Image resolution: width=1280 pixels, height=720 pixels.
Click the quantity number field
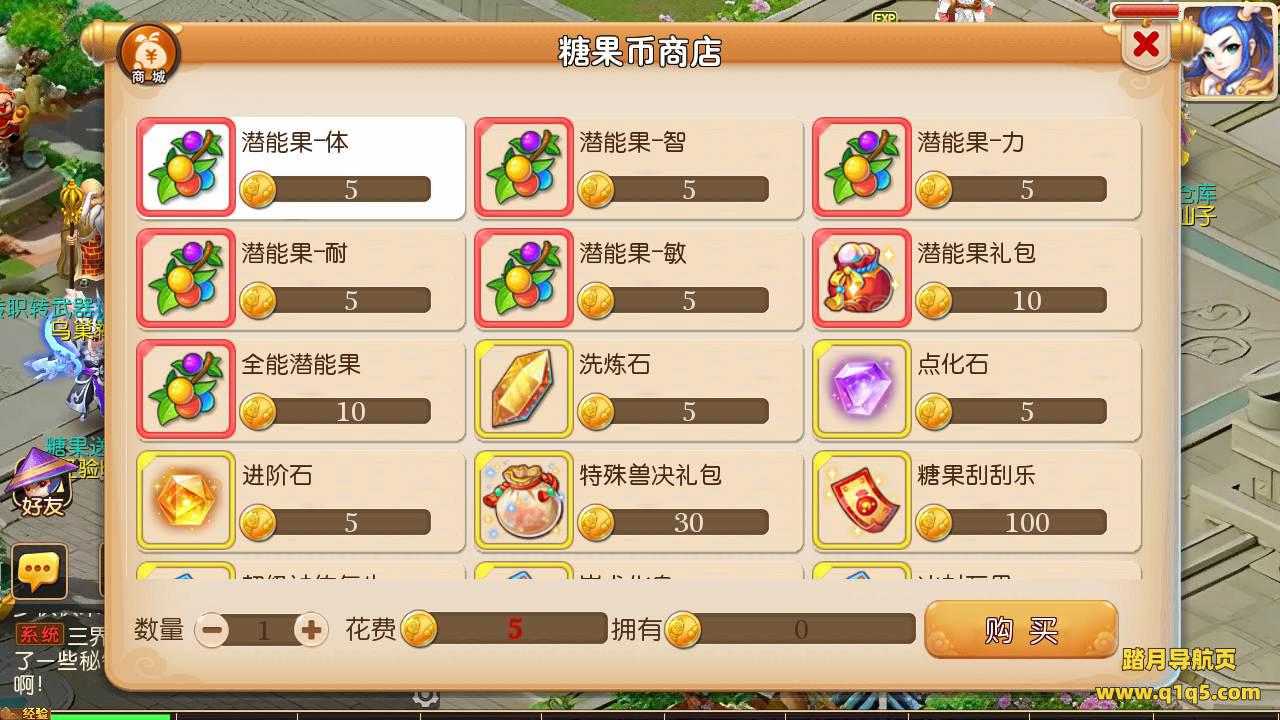(263, 630)
